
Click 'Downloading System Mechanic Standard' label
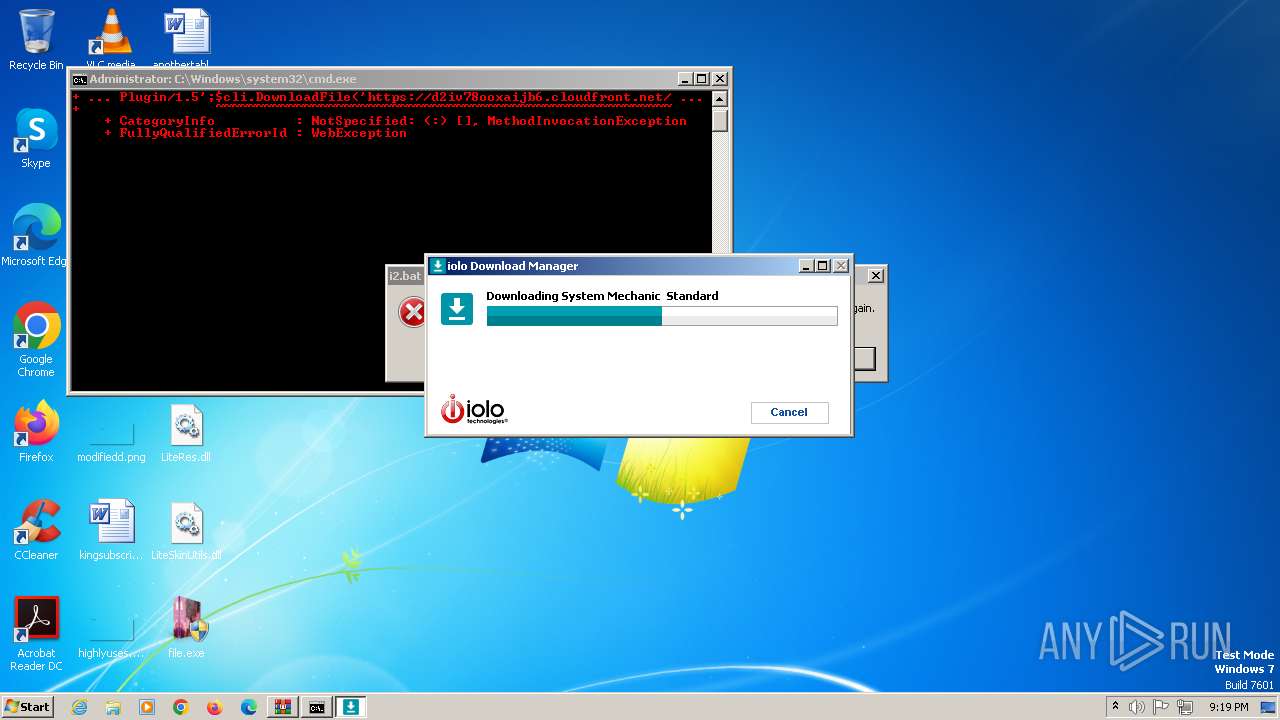coord(602,296)
